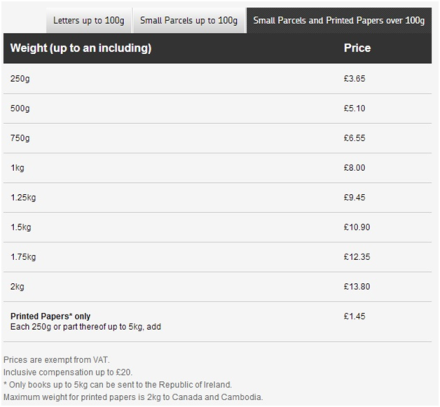Switch to Letters up to 100g tab
This screenshot has height=407, width=440.
point(89,21)
